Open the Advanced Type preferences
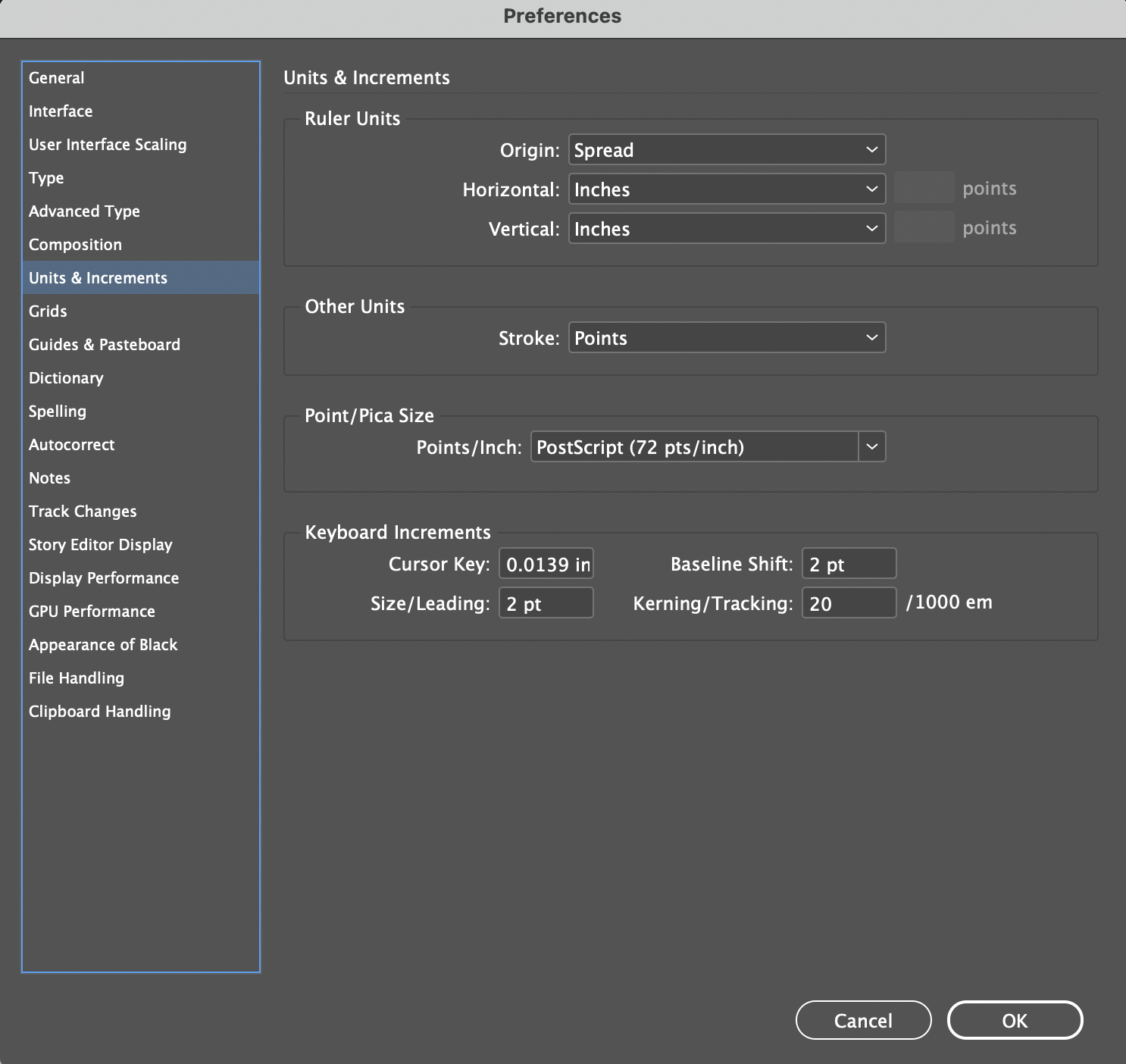Image resolution: width=1126 pixels, height=1064 pixels. coord(84,211)
